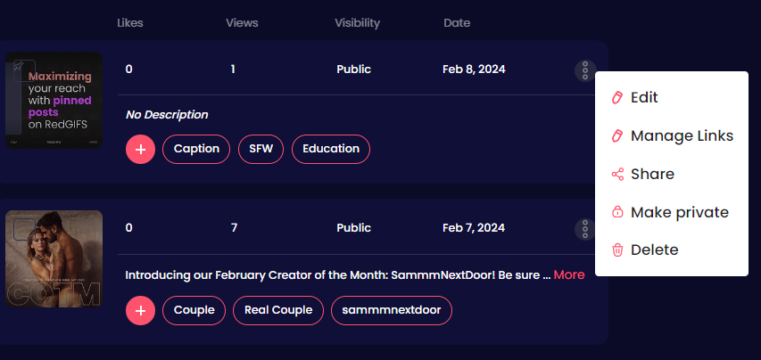Image resolution: width=761 pixels, height=360 pixels.
Task: Click the likes count of the Feb 8 post
Action: (129, 69)
